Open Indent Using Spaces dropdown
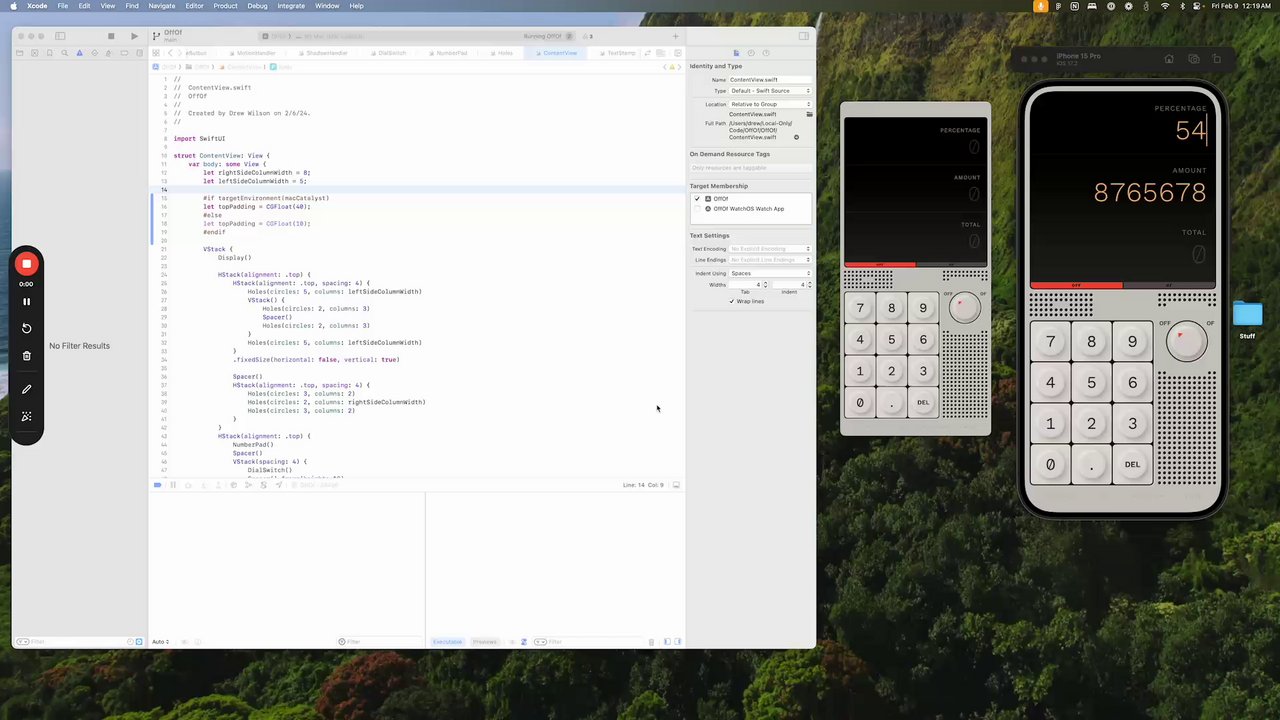Image resolution: width=1280 pixels, height=720 pixels. [770, 273]
